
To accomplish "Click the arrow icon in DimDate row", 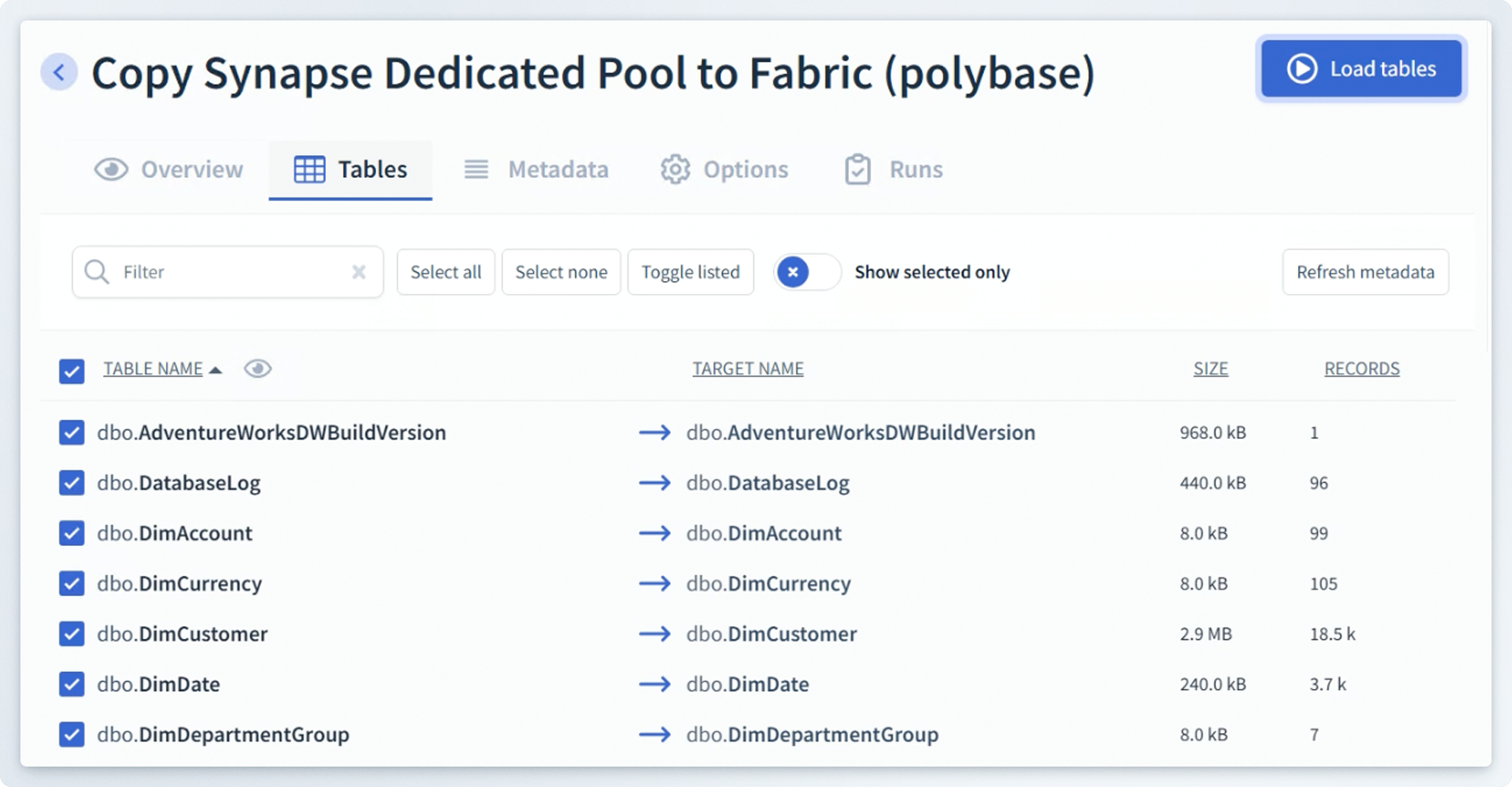I will (655, 684).
